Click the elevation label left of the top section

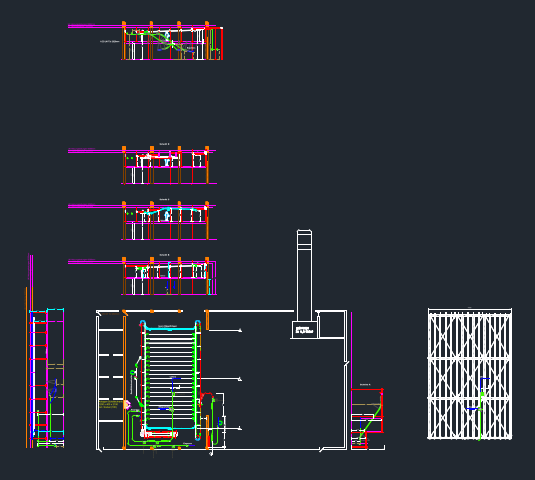pyautogui.click(x=110, y=42)
